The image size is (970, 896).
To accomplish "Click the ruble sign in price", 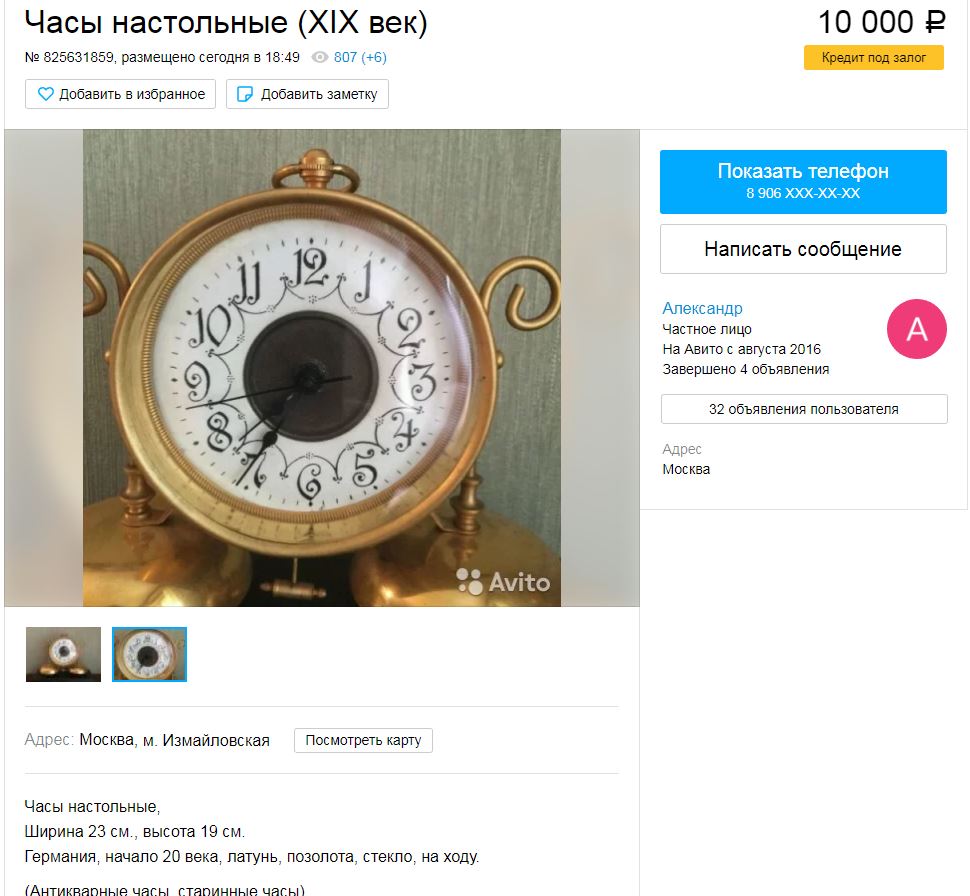I will (935, 23).
